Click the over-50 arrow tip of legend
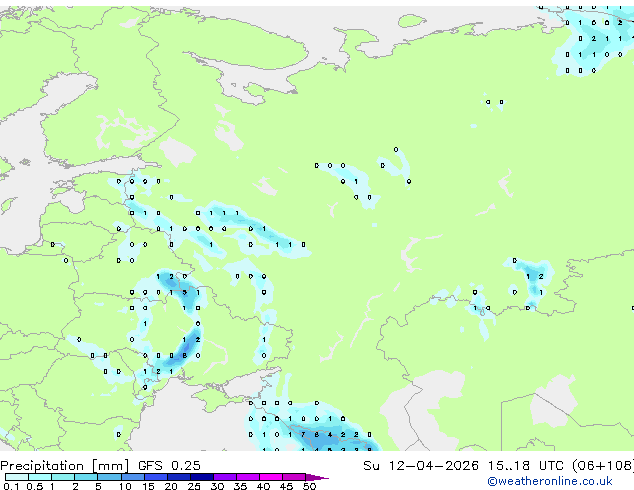634x490 pixels. 317,478
